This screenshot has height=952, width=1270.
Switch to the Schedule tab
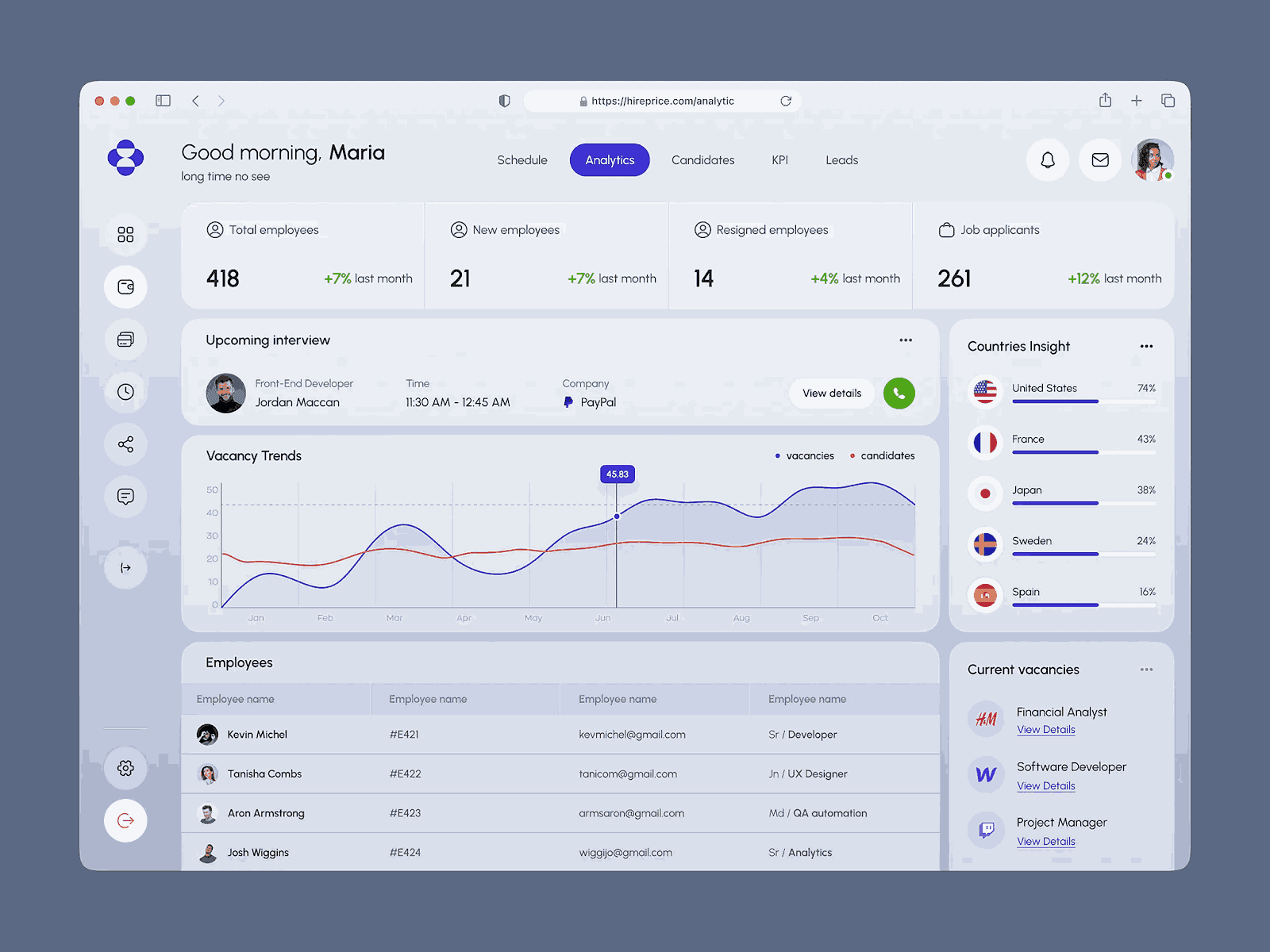click(x=522, y=160)
